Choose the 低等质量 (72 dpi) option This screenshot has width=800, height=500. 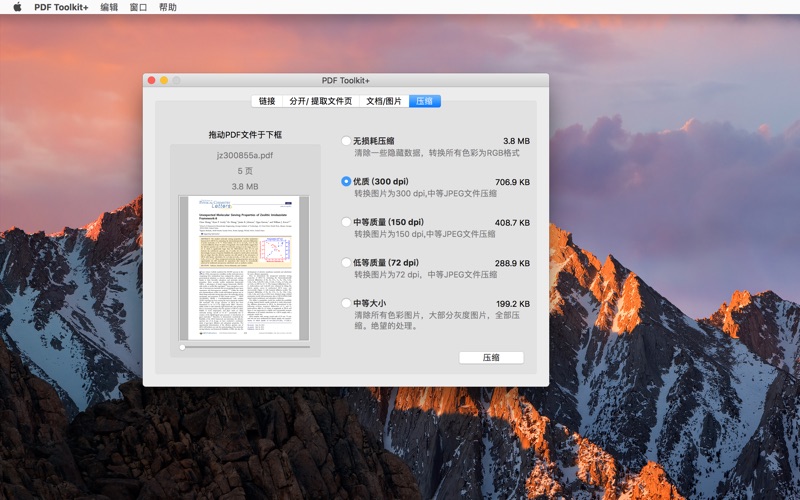346,262
